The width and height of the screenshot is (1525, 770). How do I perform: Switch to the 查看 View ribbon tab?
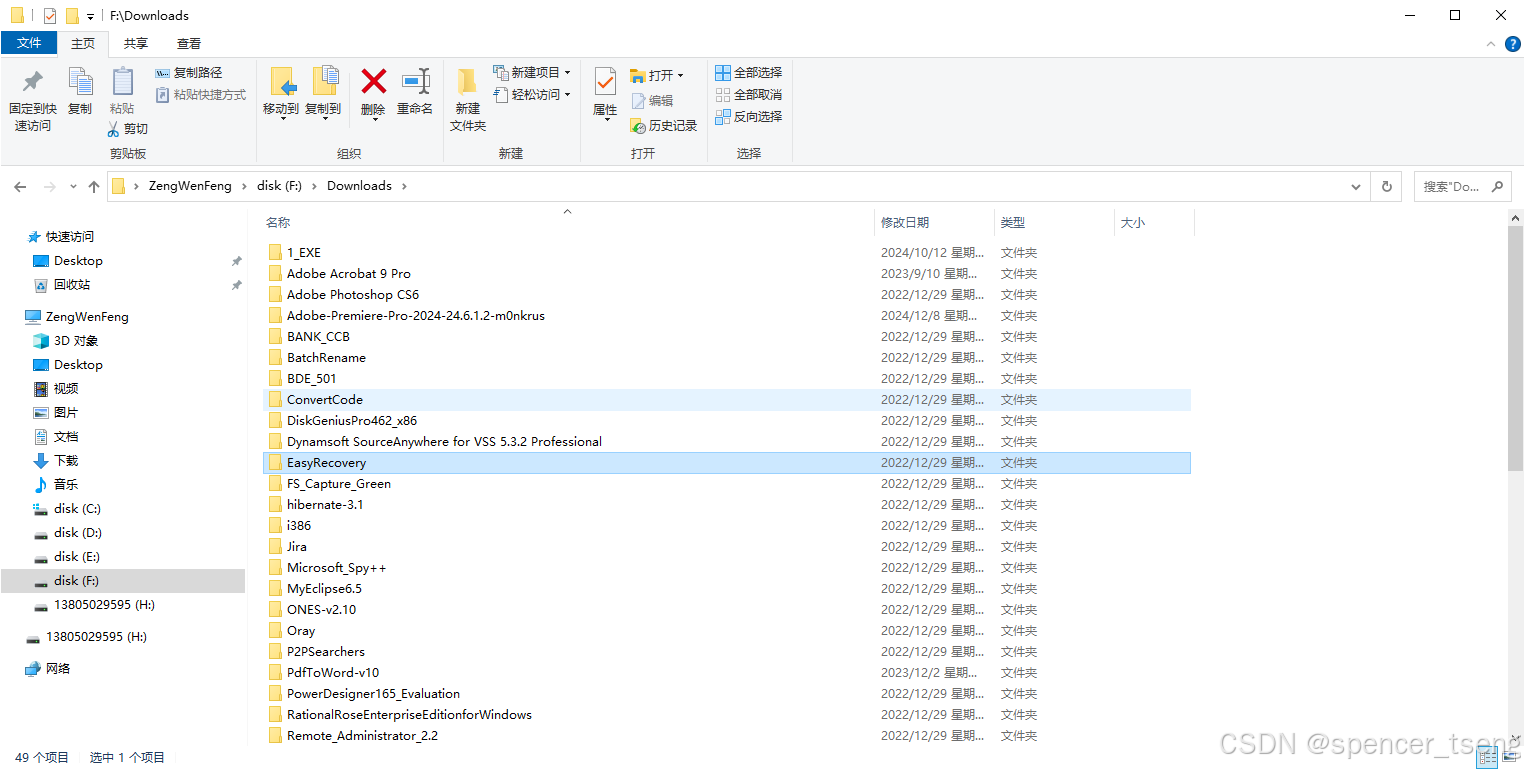(189, 43)
